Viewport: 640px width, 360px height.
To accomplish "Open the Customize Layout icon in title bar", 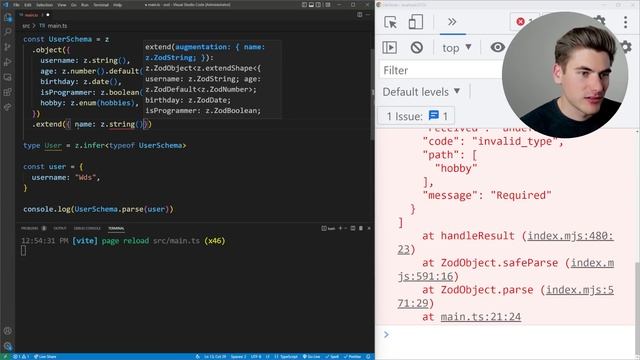I will click(x=328, y=5).
